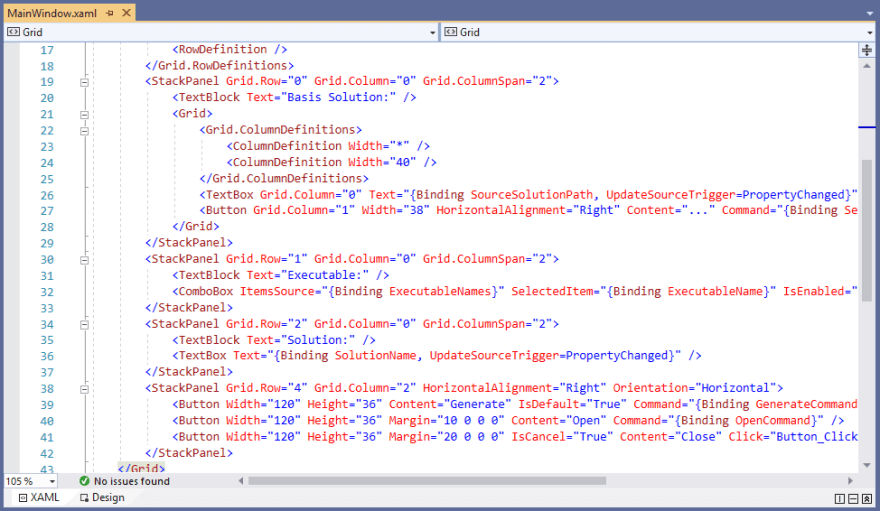The image size is (880, 511).
Task: Click SourceSolutionPath binding on line 26
Action: (531, 195)
